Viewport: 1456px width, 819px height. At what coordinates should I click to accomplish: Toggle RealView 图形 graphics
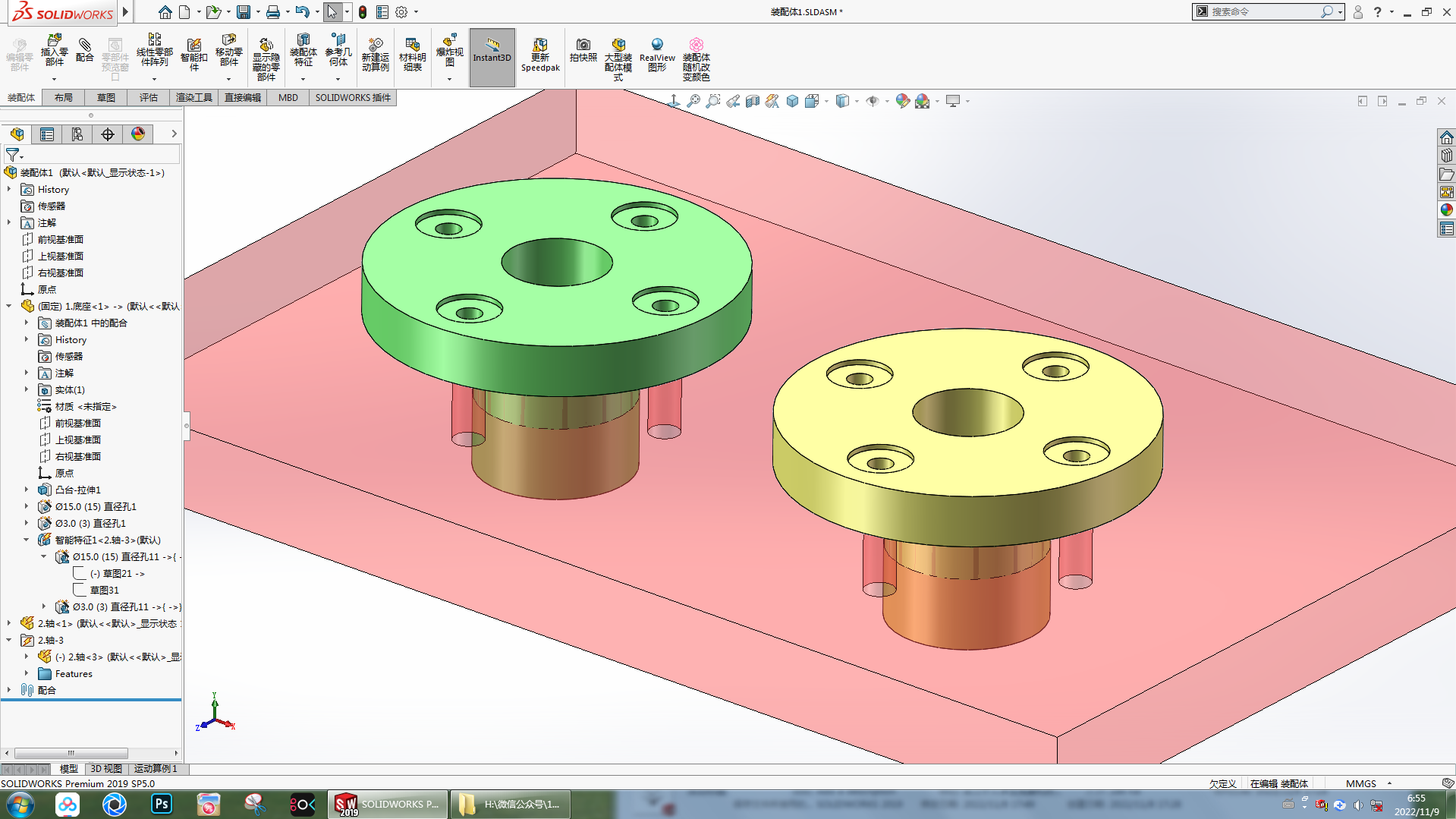[x=657, y=55]
